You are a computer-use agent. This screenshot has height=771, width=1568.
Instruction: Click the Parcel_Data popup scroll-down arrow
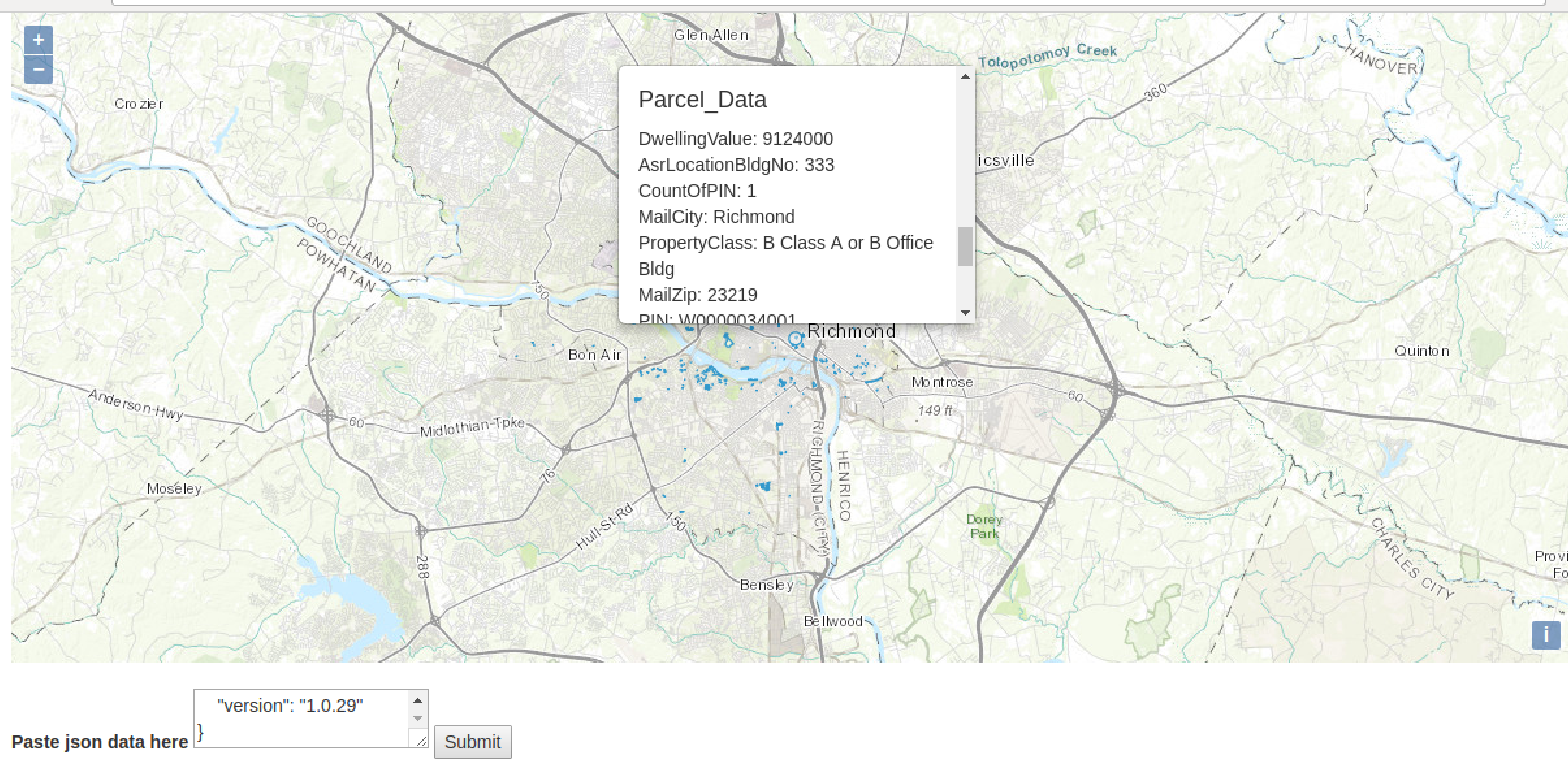click(x=965, y=313)
